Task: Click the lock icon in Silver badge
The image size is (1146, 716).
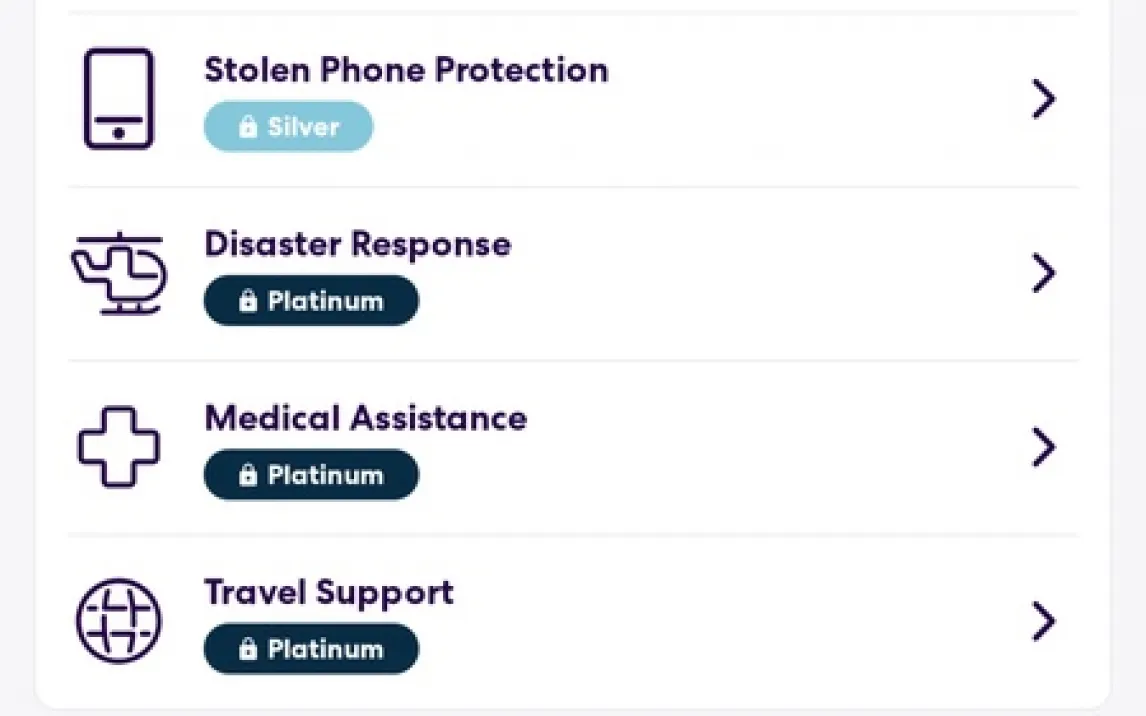Action: (248, 128)
